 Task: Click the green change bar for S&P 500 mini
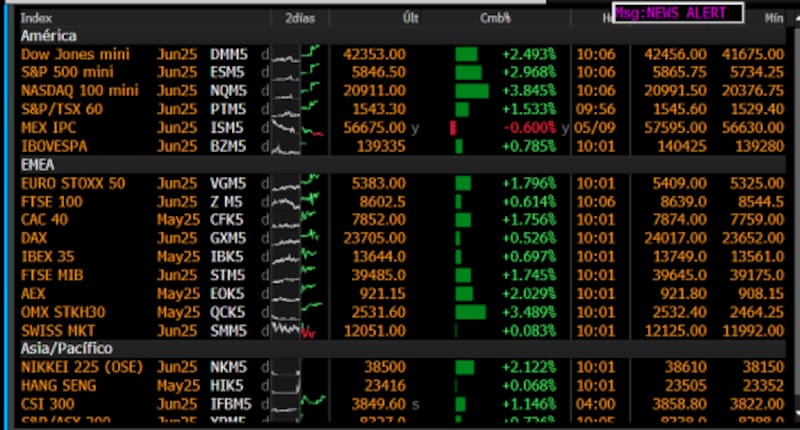tap(468, 72)
